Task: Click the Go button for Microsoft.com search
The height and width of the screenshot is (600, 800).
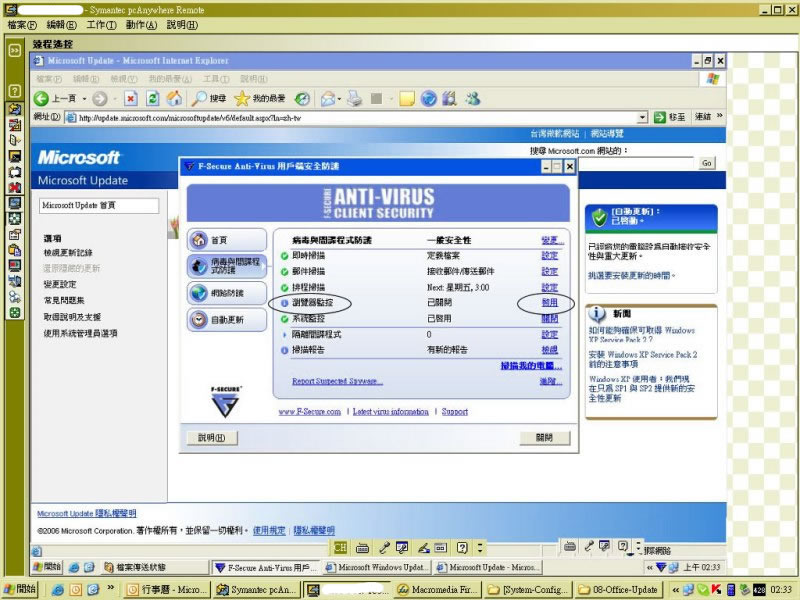Action: 707,163
